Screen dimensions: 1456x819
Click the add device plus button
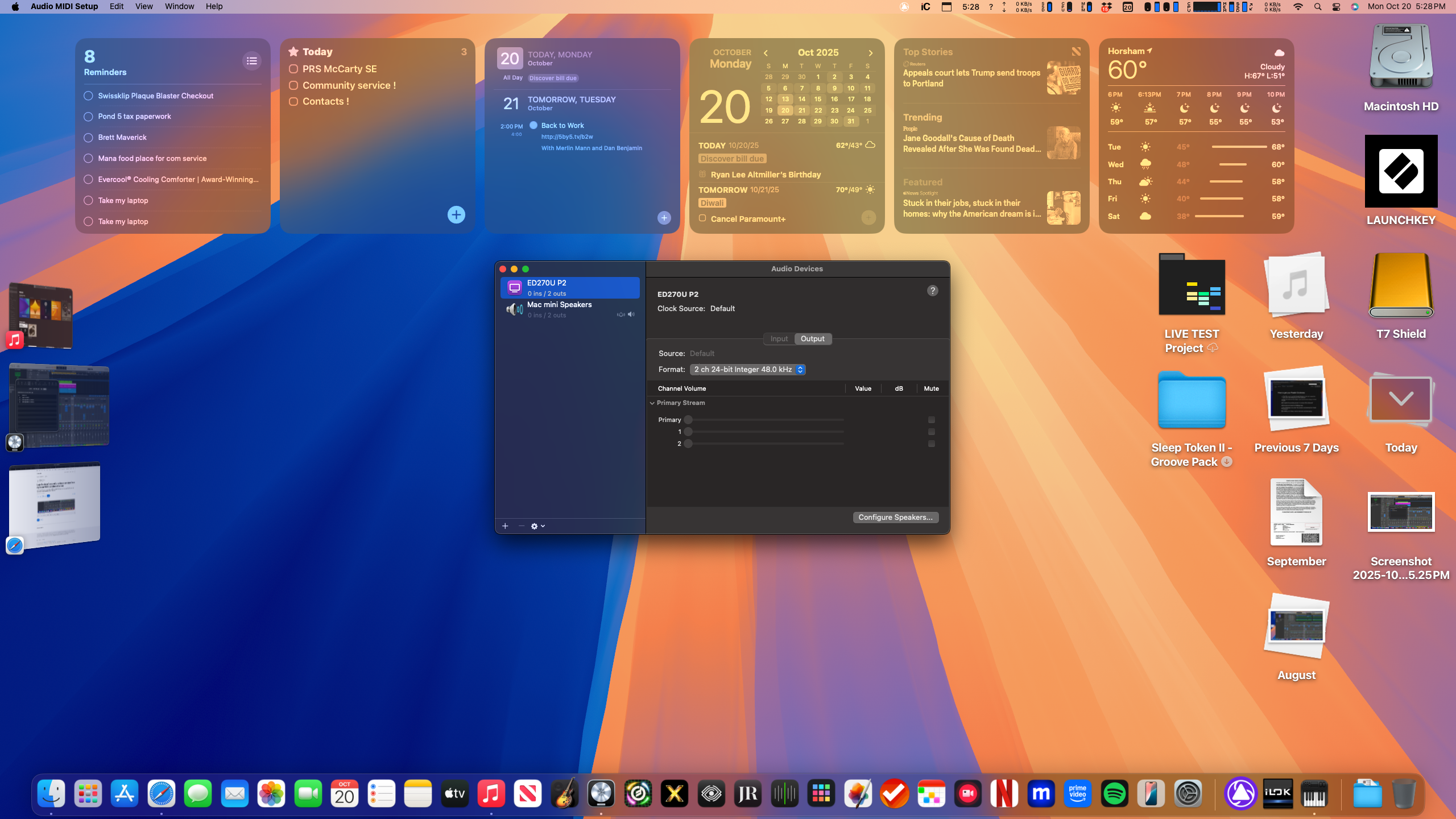(505, 526)
